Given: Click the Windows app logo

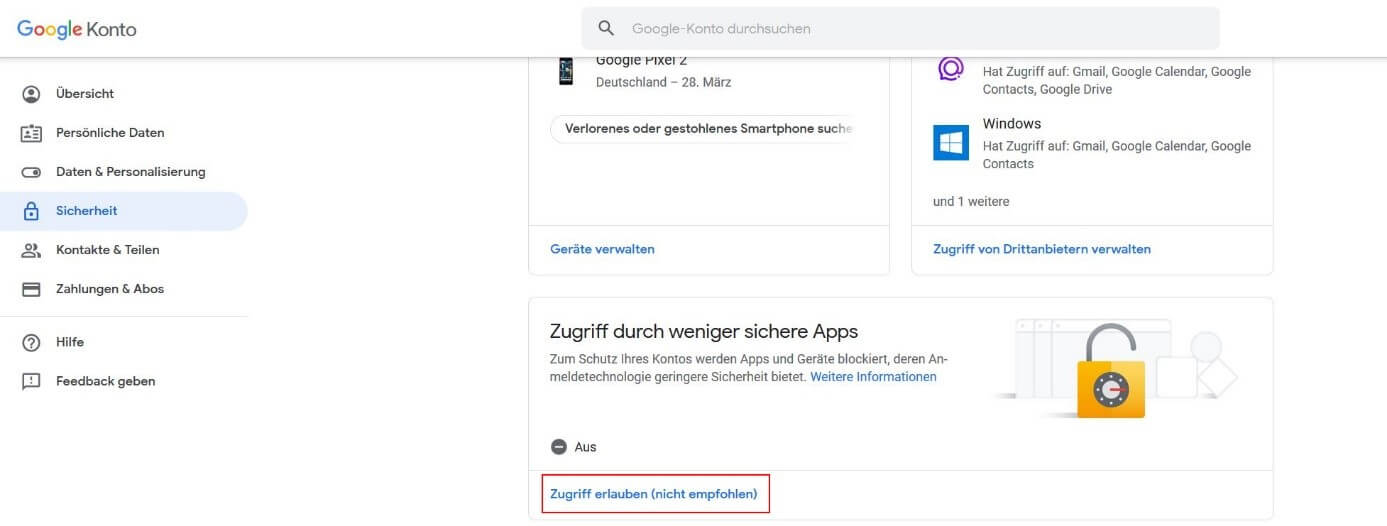Looking at the screenshot, I should click(951, 143).
